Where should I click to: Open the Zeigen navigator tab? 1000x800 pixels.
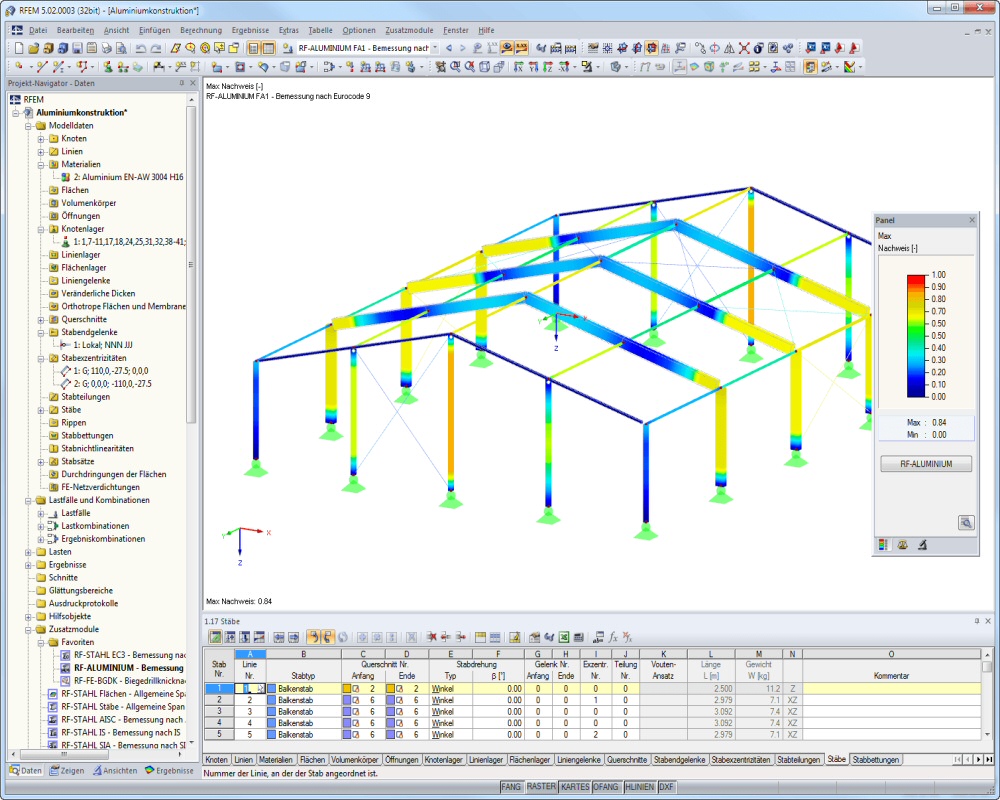(x=67, y=771)
